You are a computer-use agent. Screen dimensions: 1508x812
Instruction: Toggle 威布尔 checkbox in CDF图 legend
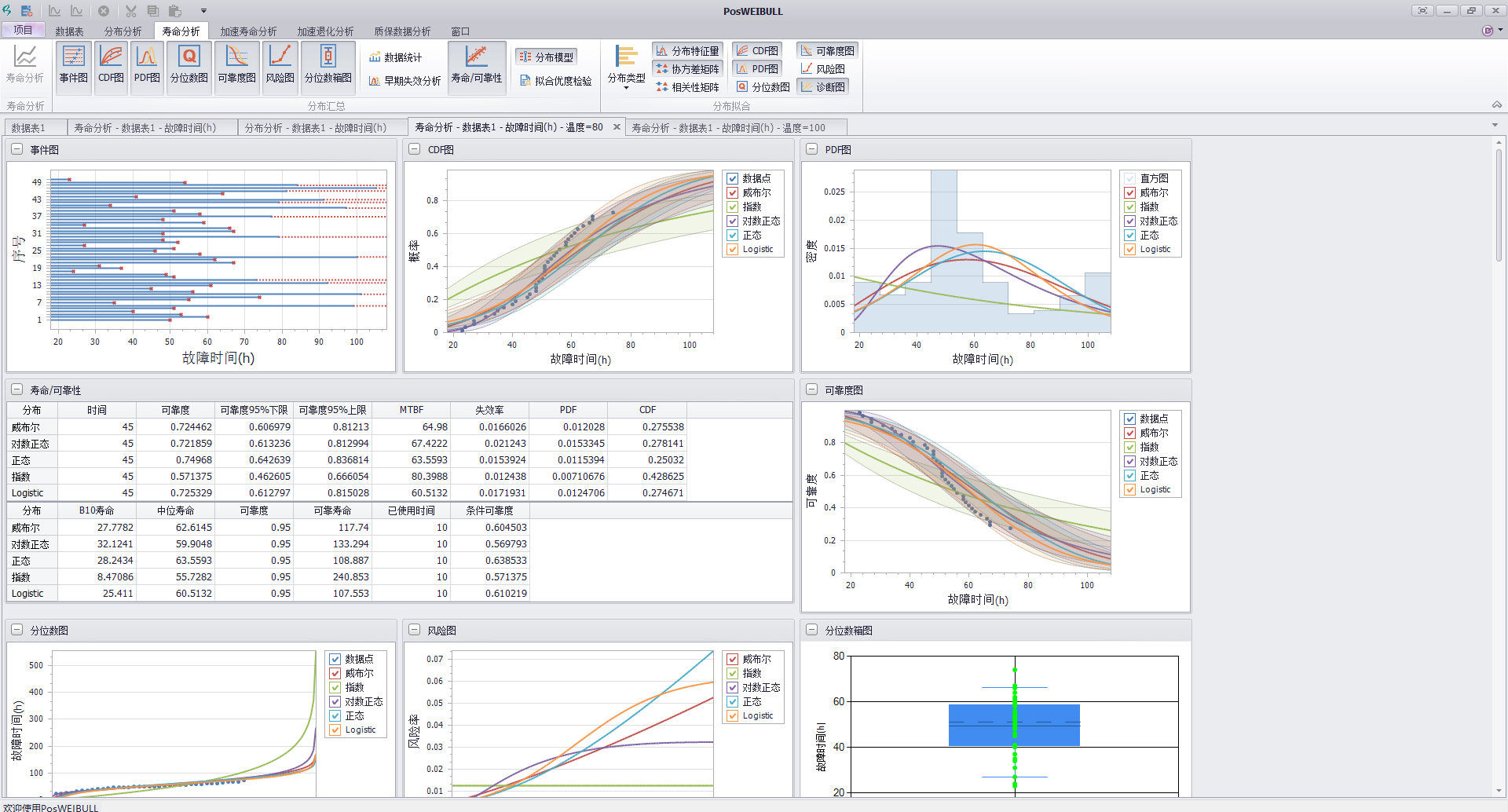pos(732,193)
